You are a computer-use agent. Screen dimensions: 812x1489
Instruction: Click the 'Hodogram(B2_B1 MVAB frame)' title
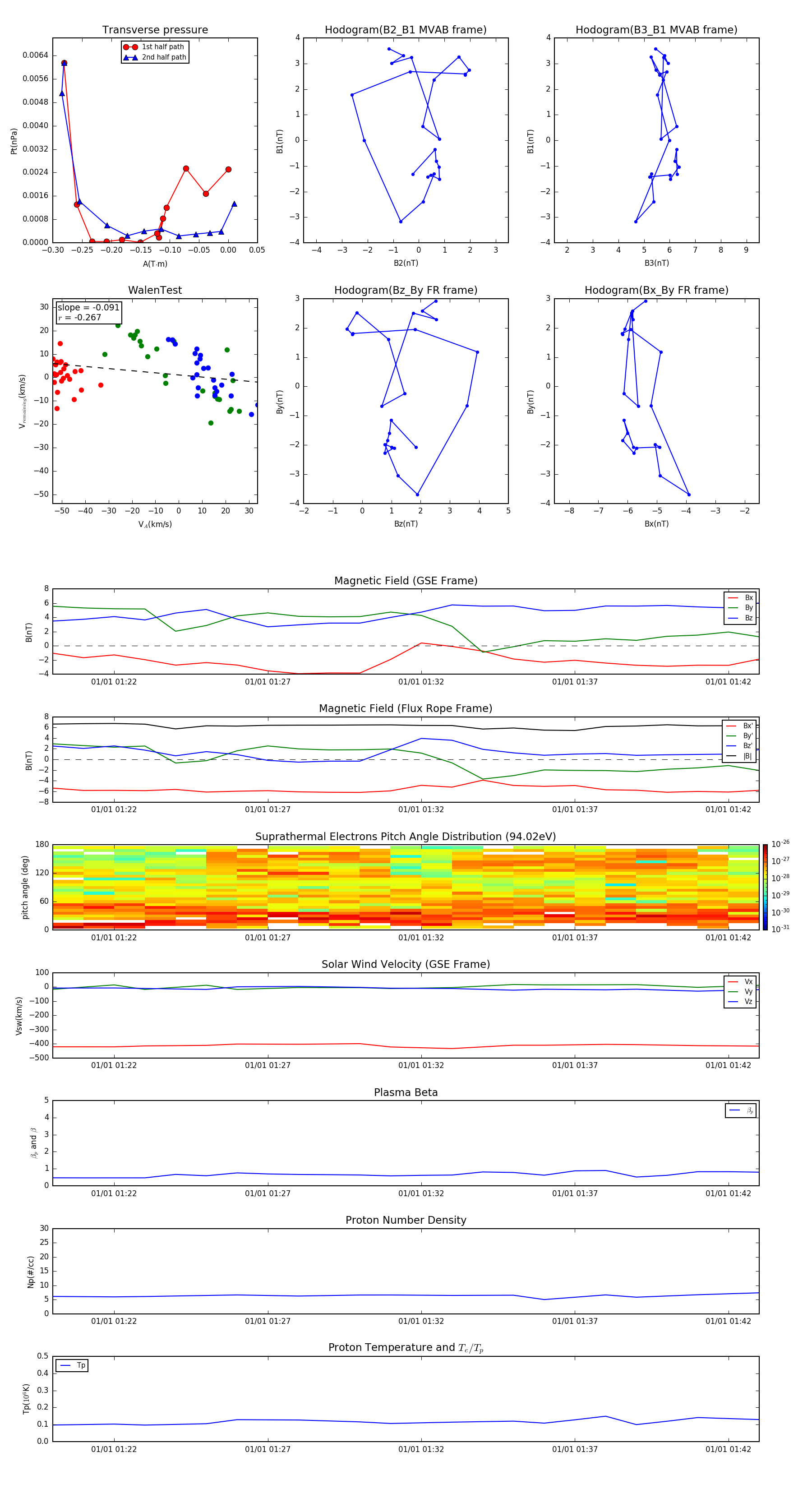pos(406,30)
